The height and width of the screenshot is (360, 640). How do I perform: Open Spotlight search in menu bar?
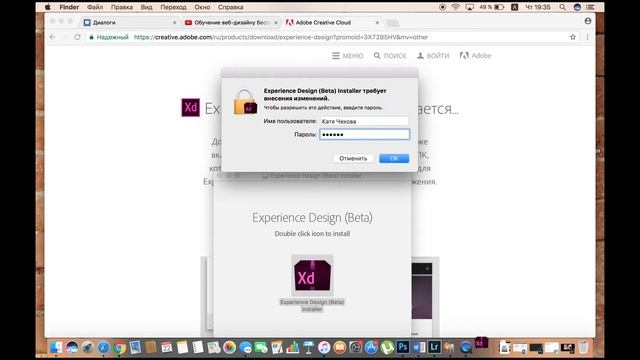click(x=562, y=7)
